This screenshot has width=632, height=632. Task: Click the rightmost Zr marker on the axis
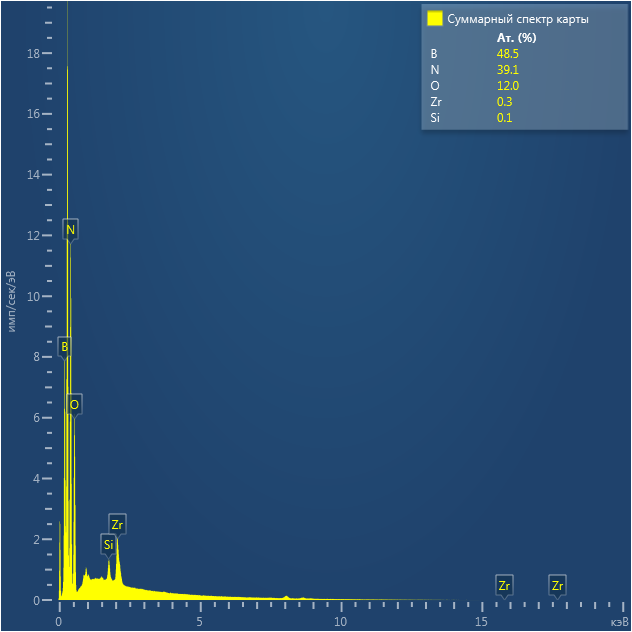pyautogui.click(x=557, y=585)
